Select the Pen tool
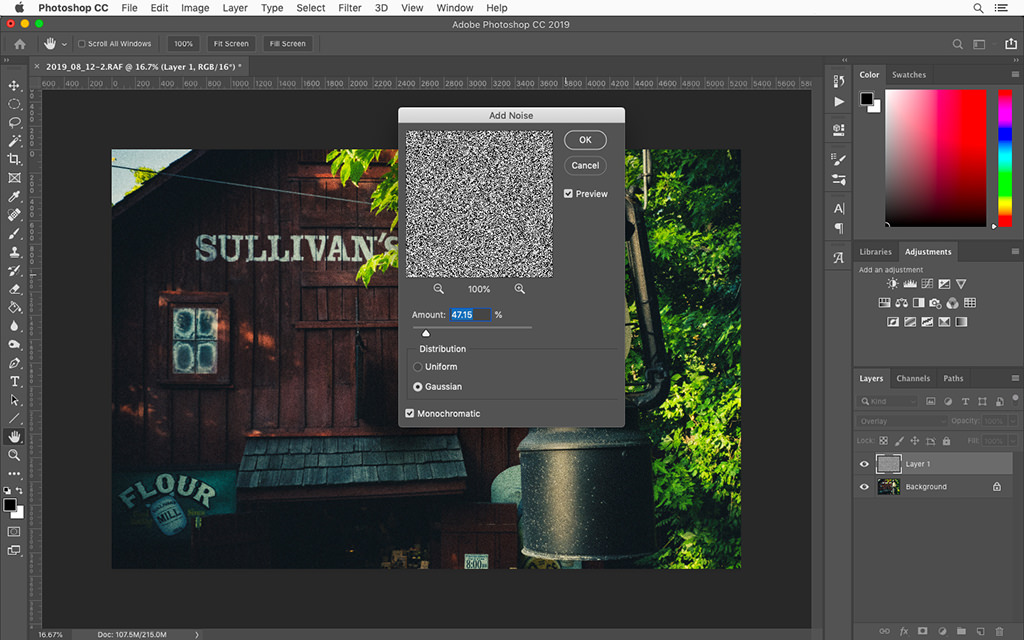The image size is (1024, 640). point(14,362)
